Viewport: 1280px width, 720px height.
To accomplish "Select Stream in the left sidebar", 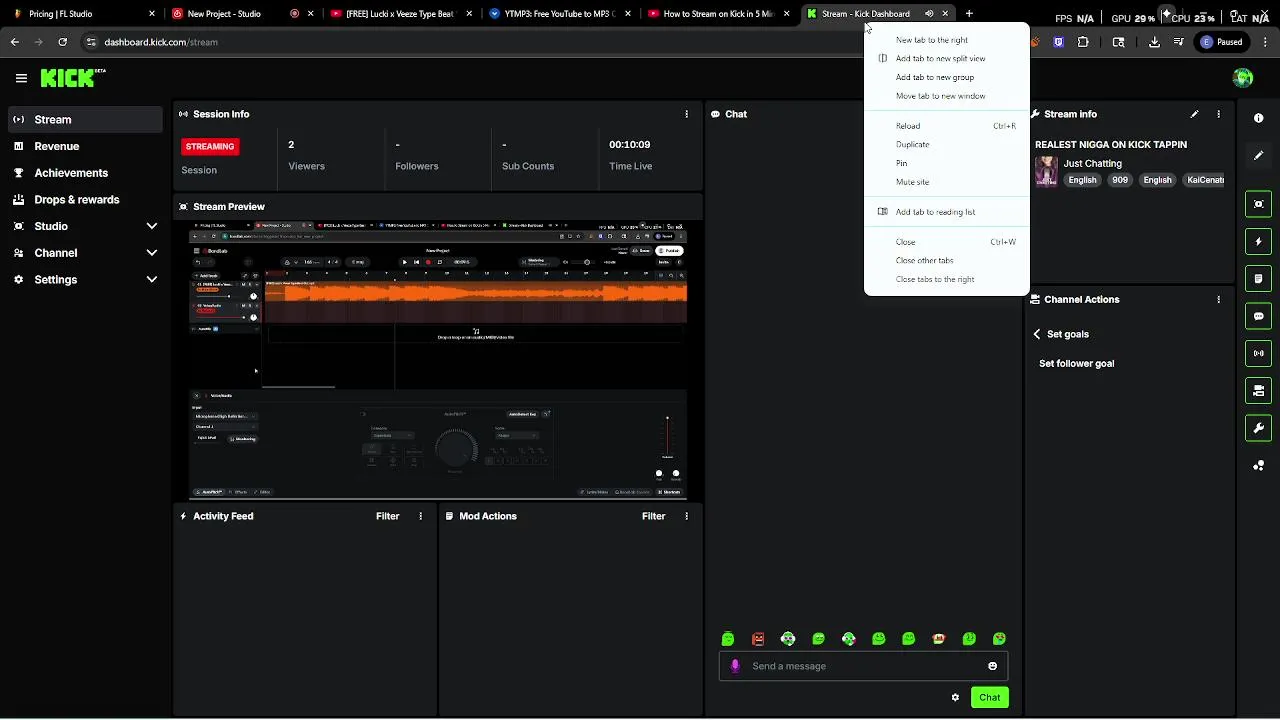I will click(84, 120).
